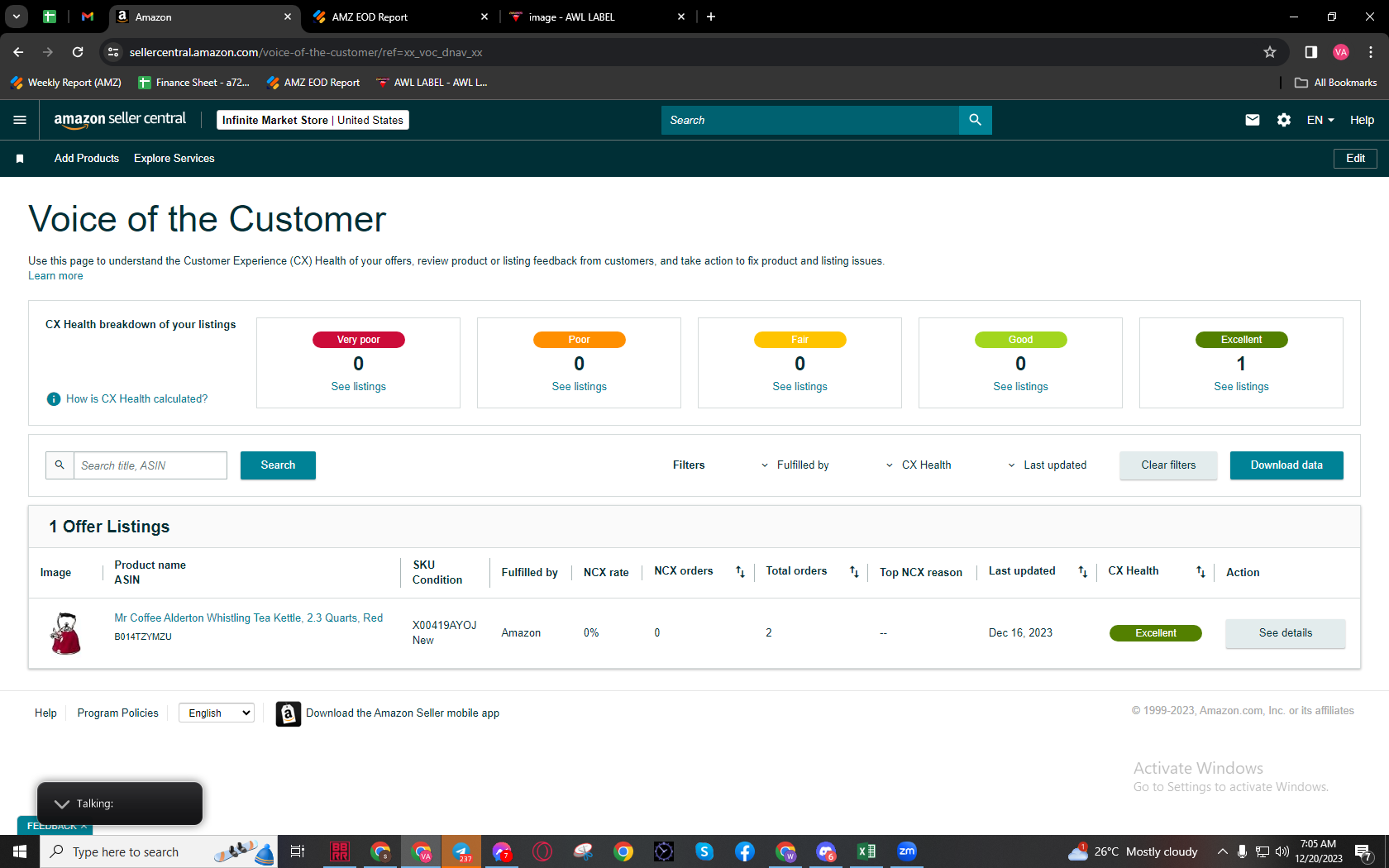Open Excel from the taskbar
The width and height of the screenshot is (1389, 868).
[866, 851]
